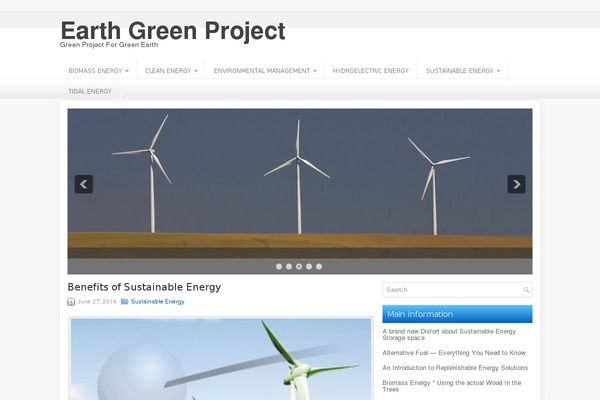
Task: Go to the previous slide with the left arrow
Action: (x=84, y=184)
